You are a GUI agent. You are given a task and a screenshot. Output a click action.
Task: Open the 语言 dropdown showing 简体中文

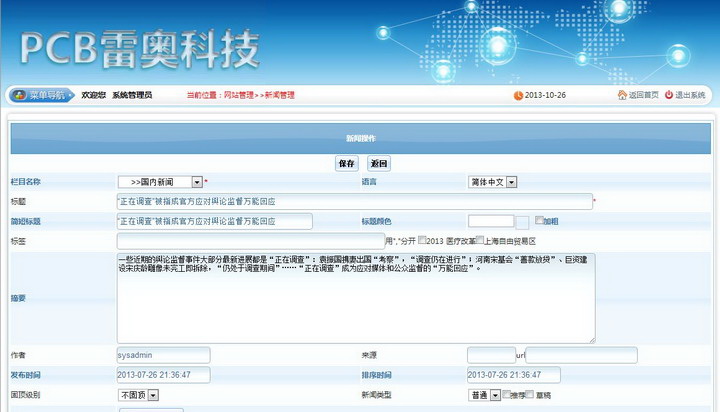[x=492, y=182]
